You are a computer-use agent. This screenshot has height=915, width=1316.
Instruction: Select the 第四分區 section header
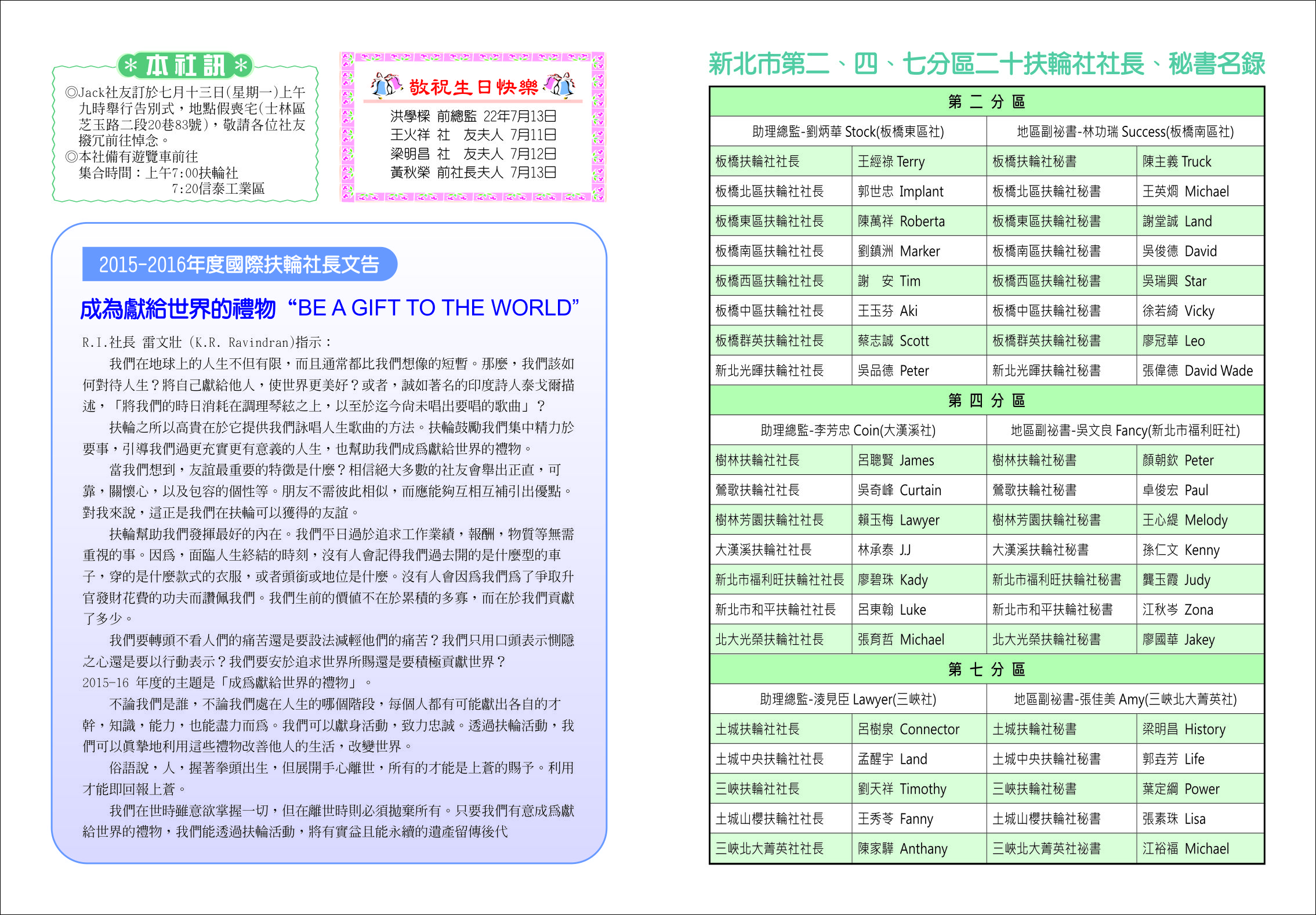click(987, 400)
